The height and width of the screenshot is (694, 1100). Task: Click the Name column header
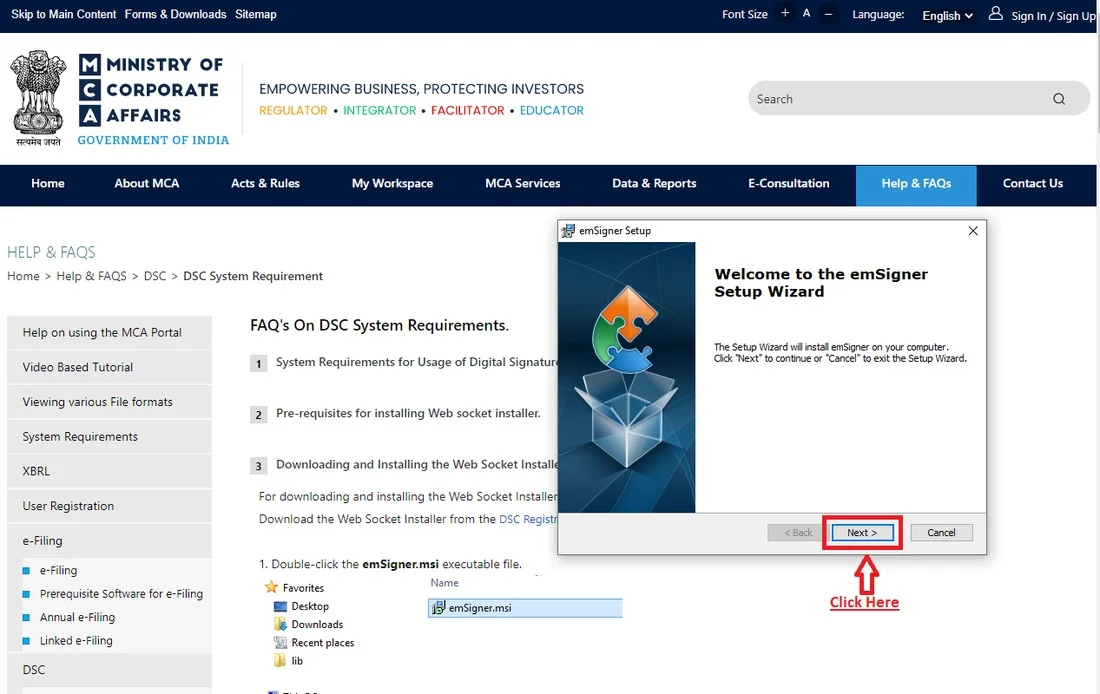pyautogui.click(x=445, y=583)
